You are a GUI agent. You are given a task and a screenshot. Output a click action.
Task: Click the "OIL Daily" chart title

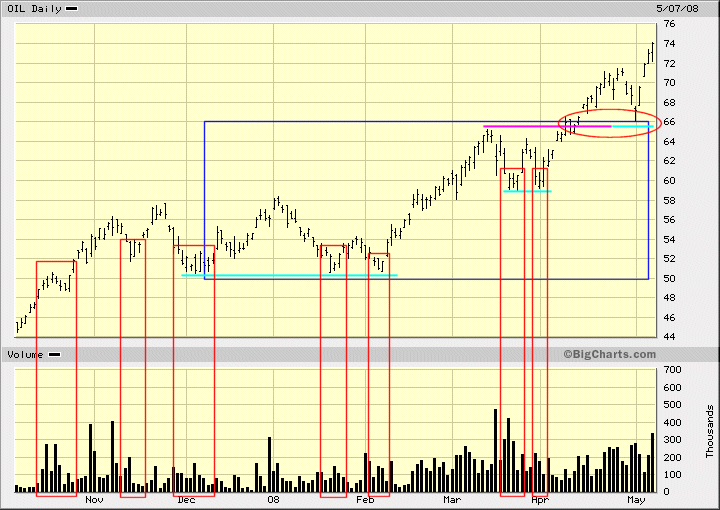click(x=34, y=9)
